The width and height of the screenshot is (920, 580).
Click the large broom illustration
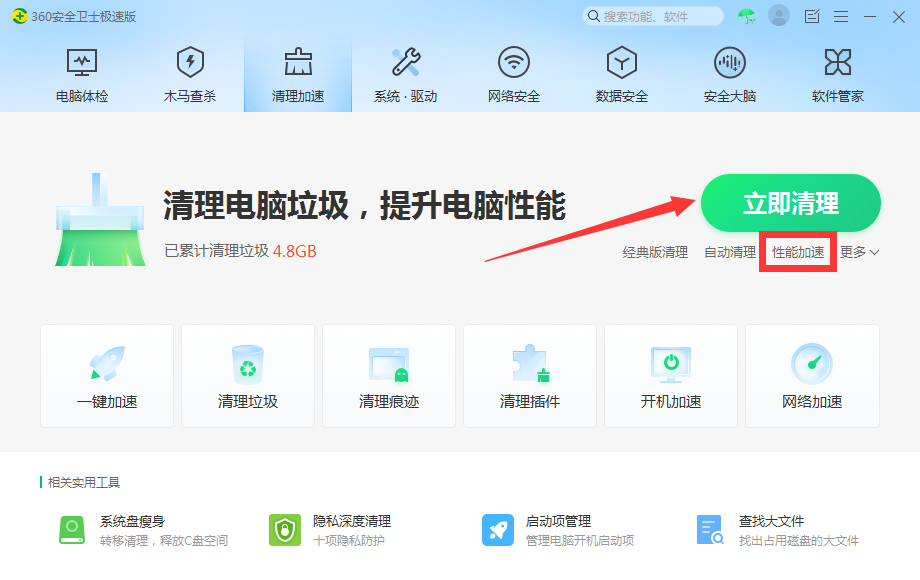(100, 219)
